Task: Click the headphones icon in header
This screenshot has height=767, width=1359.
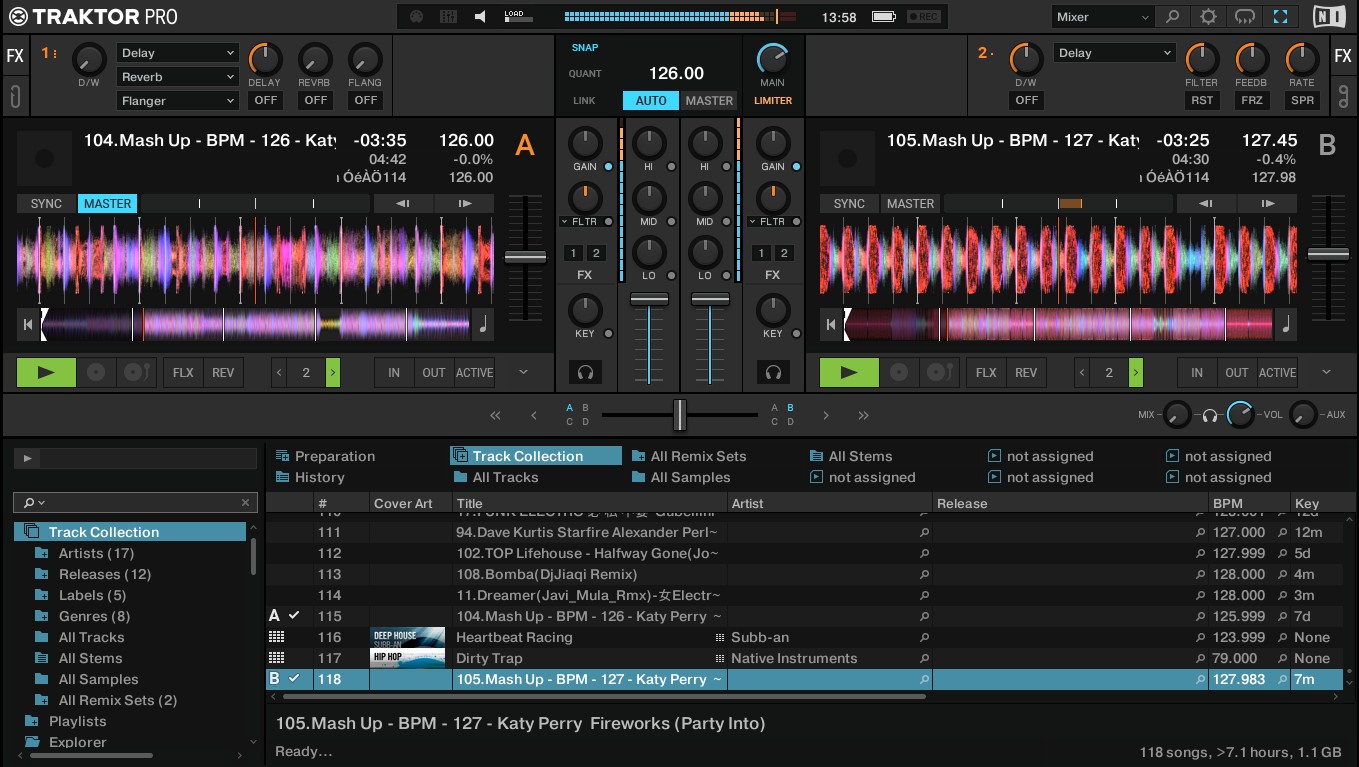Action: [x=1244, y=17]
